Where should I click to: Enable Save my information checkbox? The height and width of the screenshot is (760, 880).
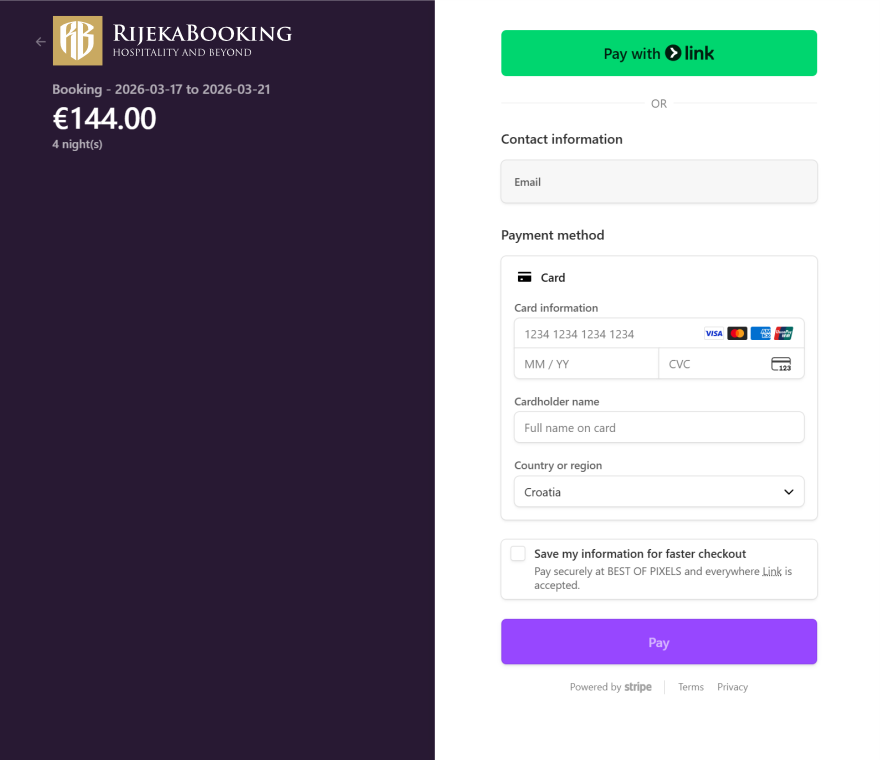coord(518,554)
